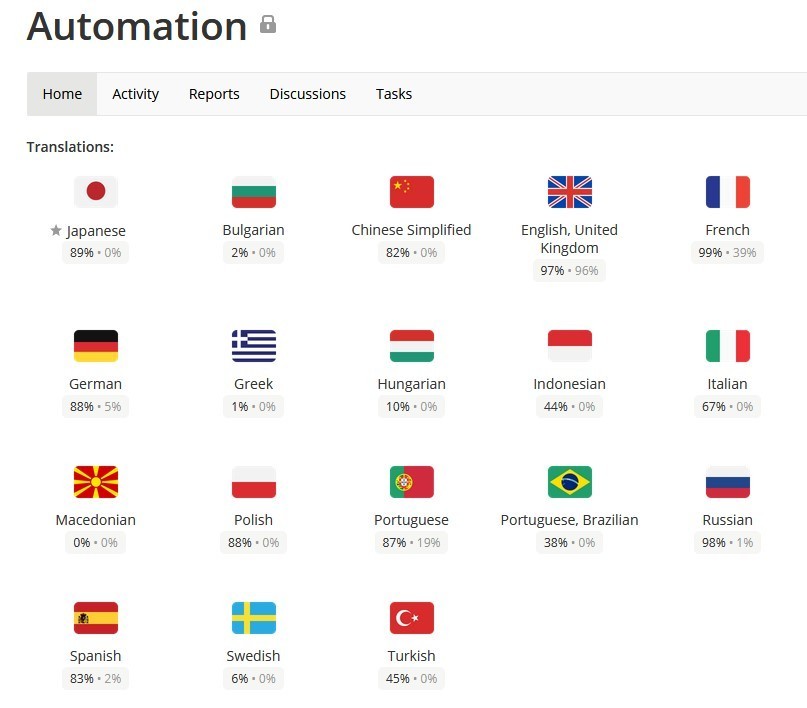Click the Bulgaria flag icon
Image resolution: width=807 pixels, height=708 pixels.
click(254, 192)
